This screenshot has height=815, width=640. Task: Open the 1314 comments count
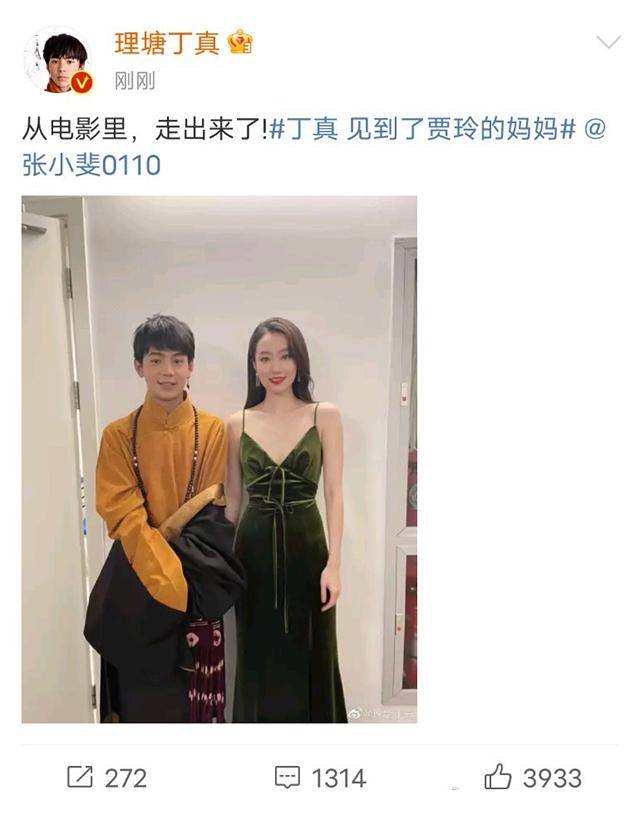[338, 778]
